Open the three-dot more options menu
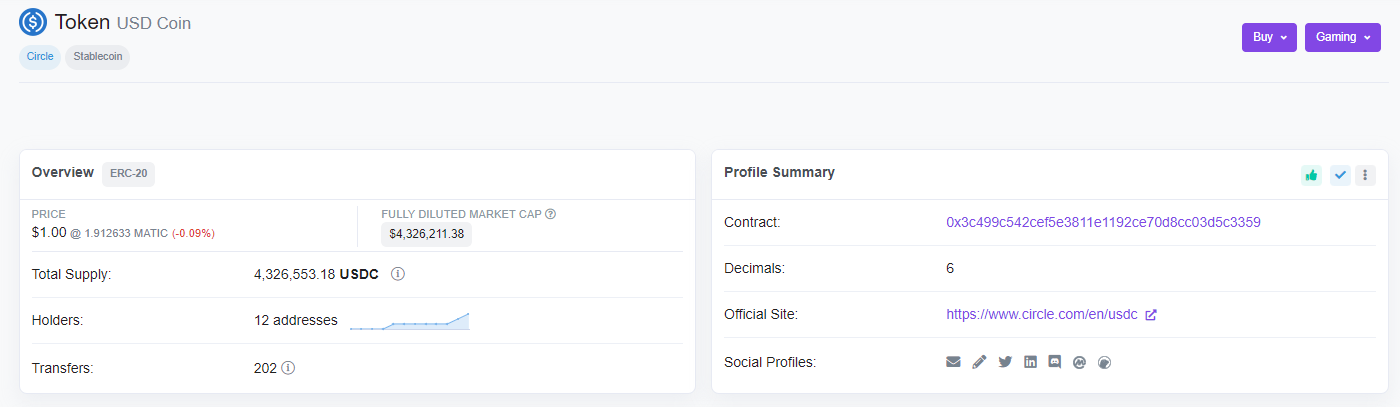 (1365, 175)
